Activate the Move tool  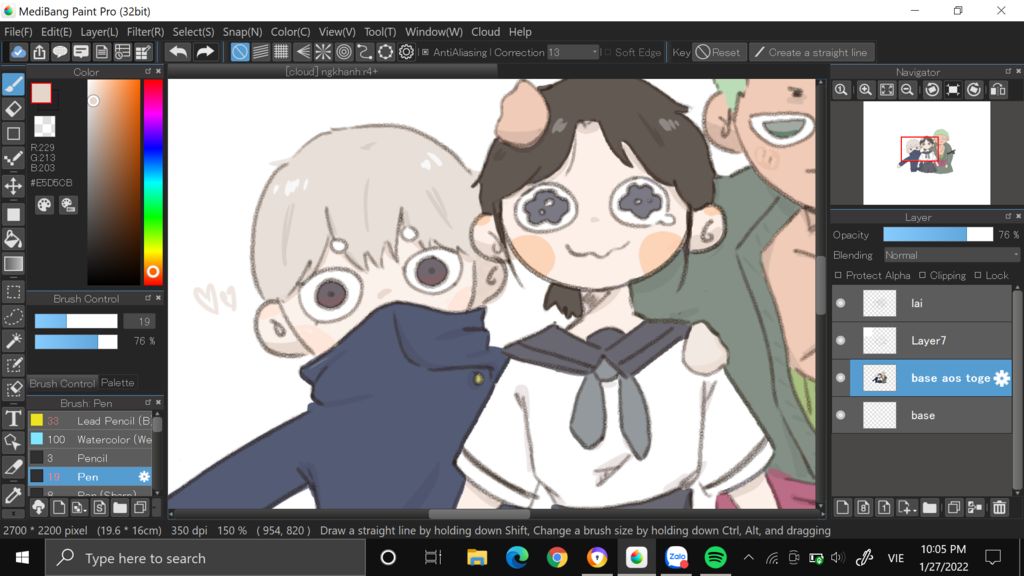tap(13, 186)
